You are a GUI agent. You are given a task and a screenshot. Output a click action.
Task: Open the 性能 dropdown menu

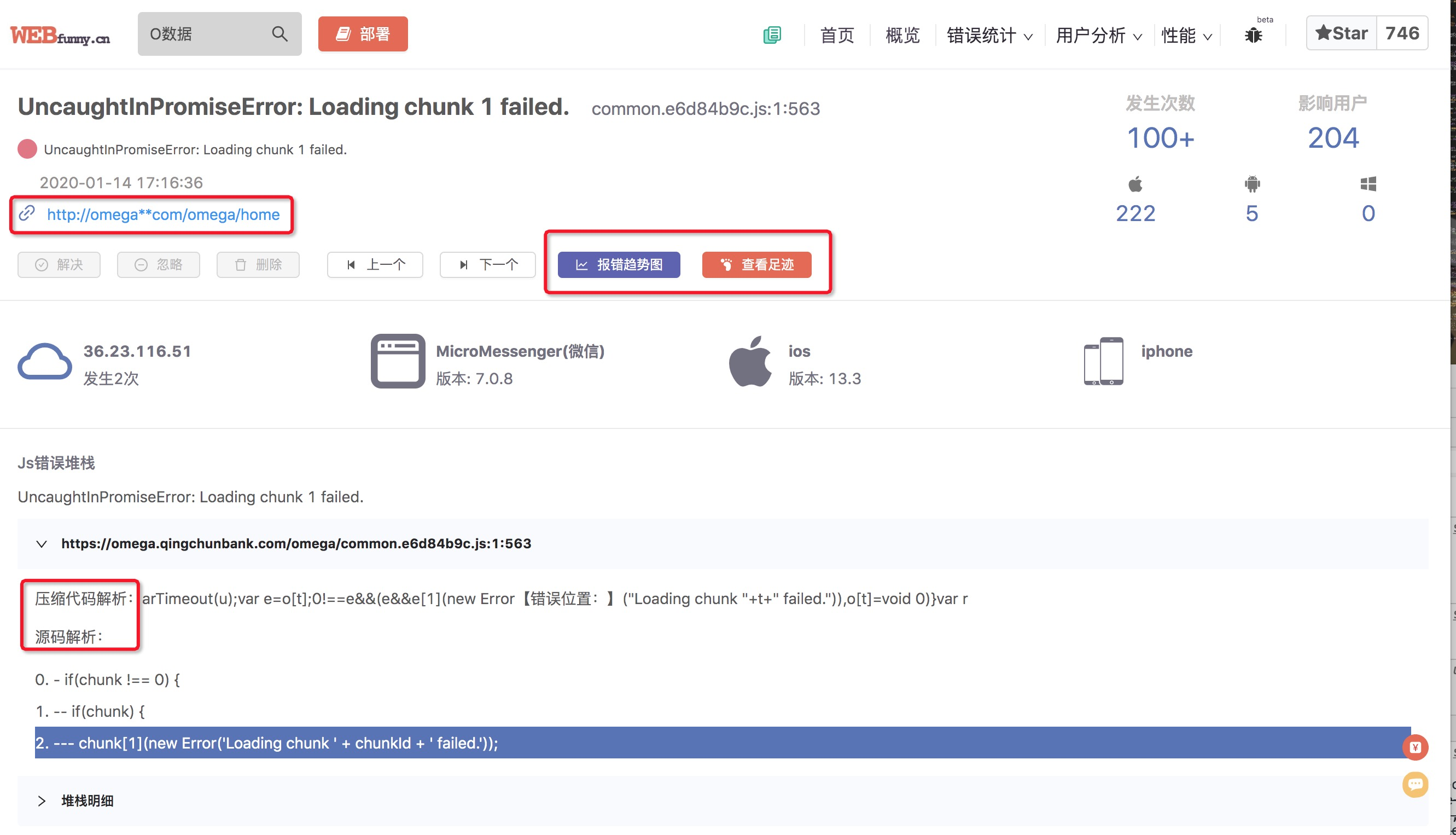tap(1186, 36)
